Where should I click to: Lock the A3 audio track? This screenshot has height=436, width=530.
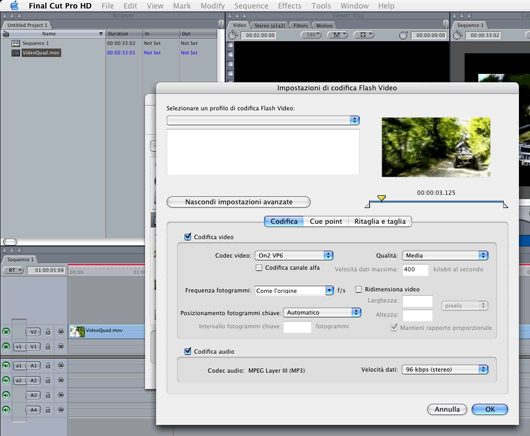point(48,395)
